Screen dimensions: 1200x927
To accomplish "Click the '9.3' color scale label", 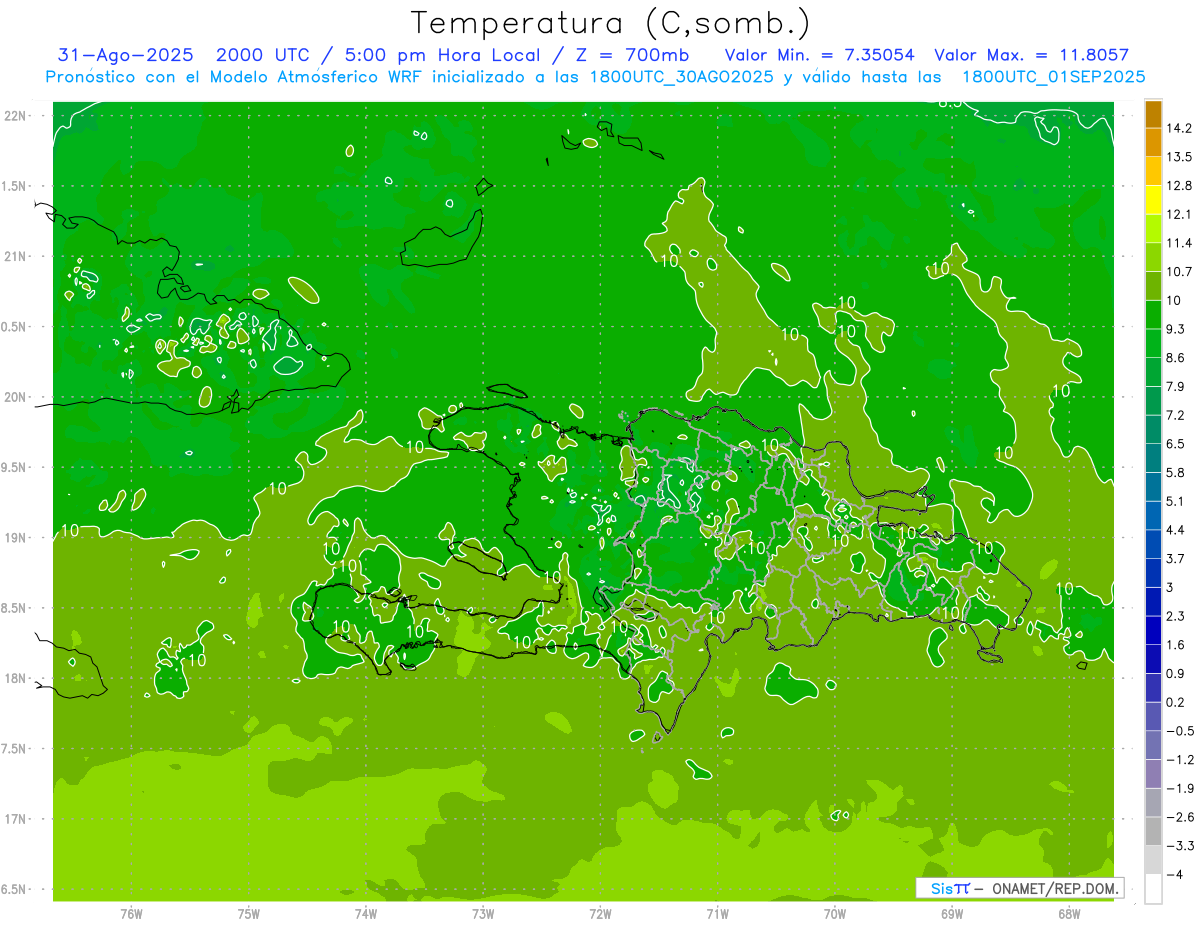I will click(x=1176, y=329).
